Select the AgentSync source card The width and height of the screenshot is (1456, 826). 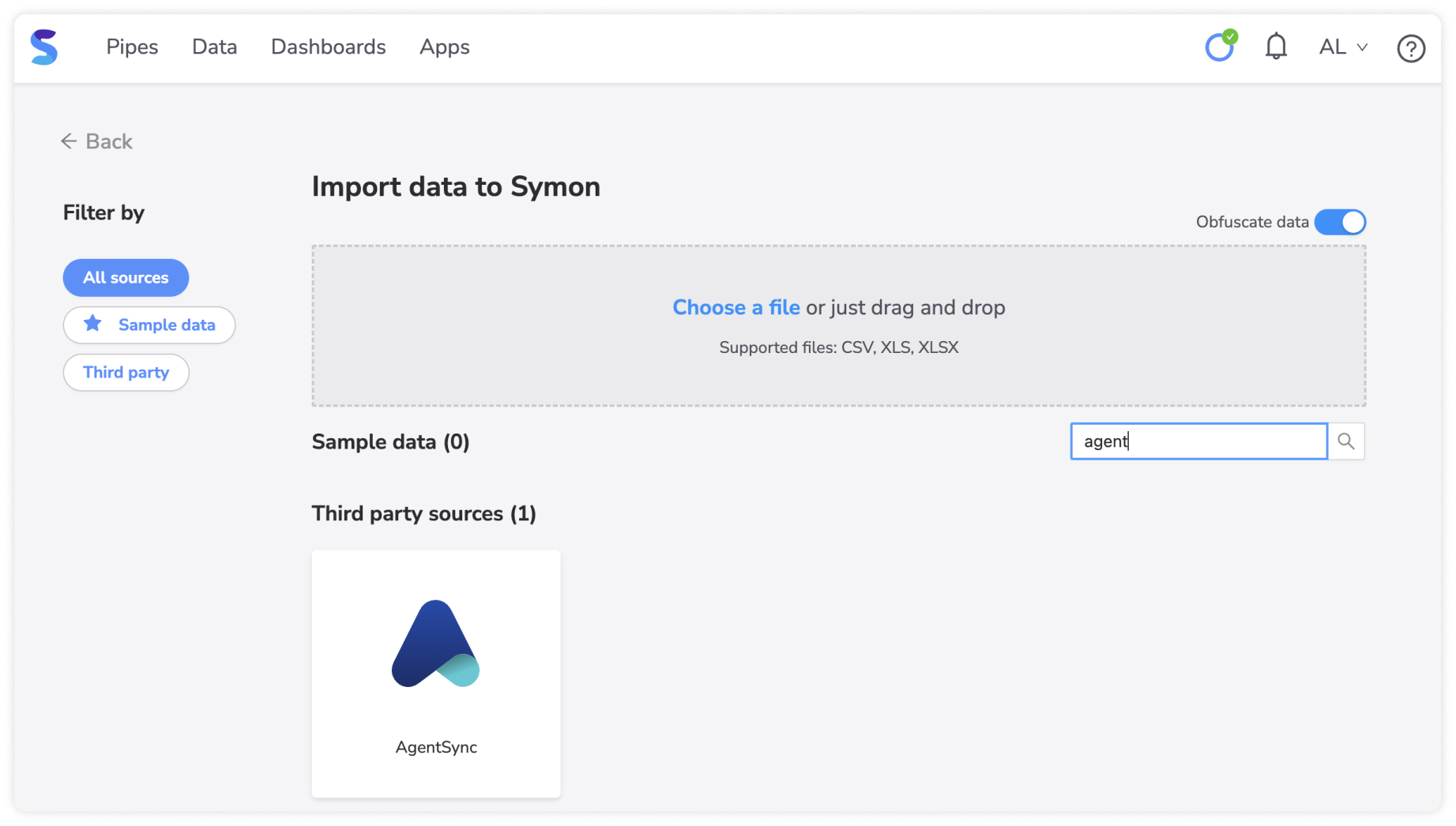coord(436,674)
